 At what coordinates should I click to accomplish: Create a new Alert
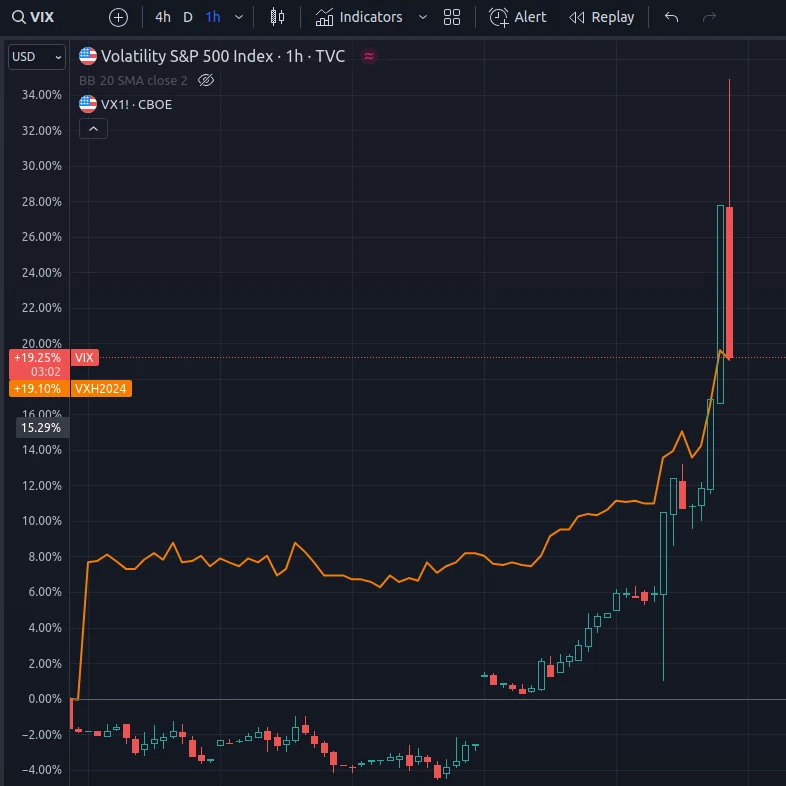pyautogui.click(x=517, y=17)
